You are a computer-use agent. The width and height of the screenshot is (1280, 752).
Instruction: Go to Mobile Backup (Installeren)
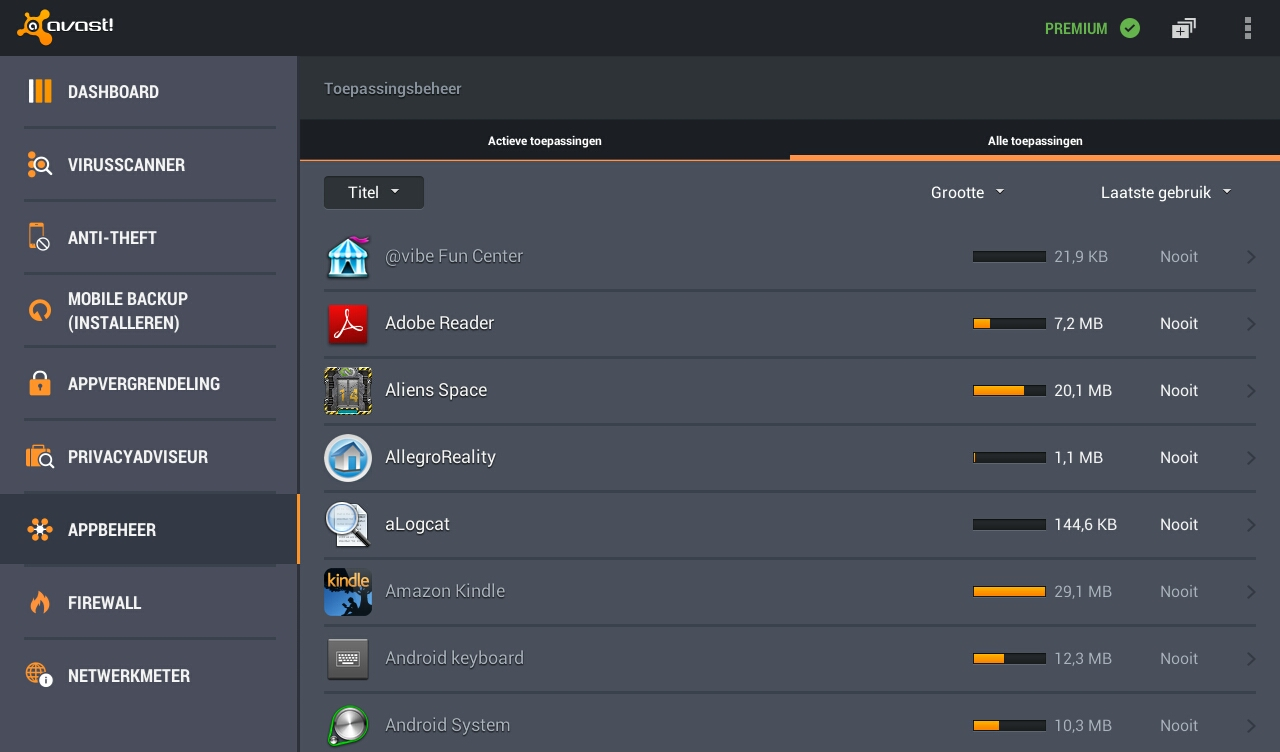[x=149, y=311]
